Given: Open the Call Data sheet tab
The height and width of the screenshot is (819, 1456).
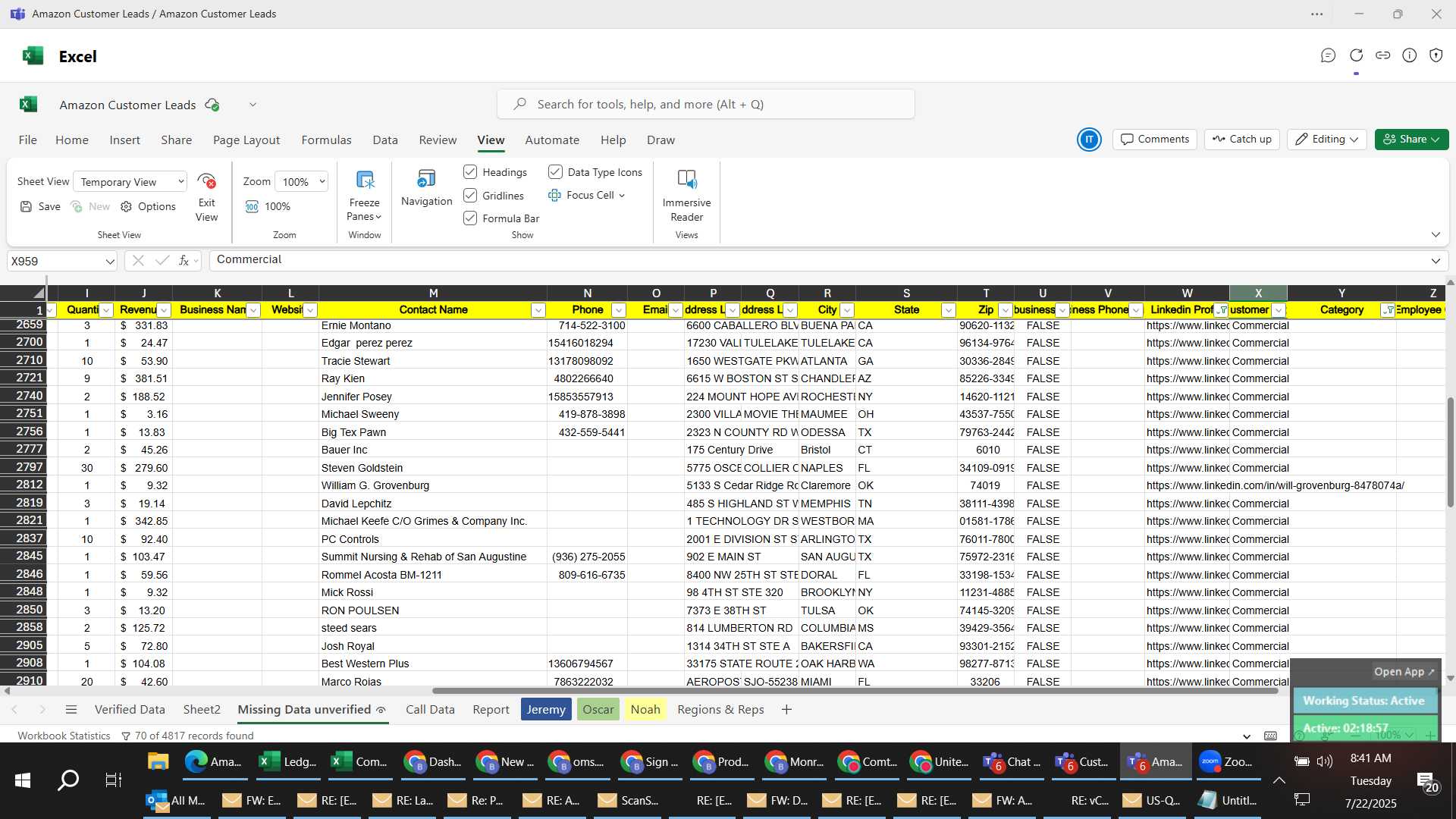Looking at the screenshot, I should 430,710.
